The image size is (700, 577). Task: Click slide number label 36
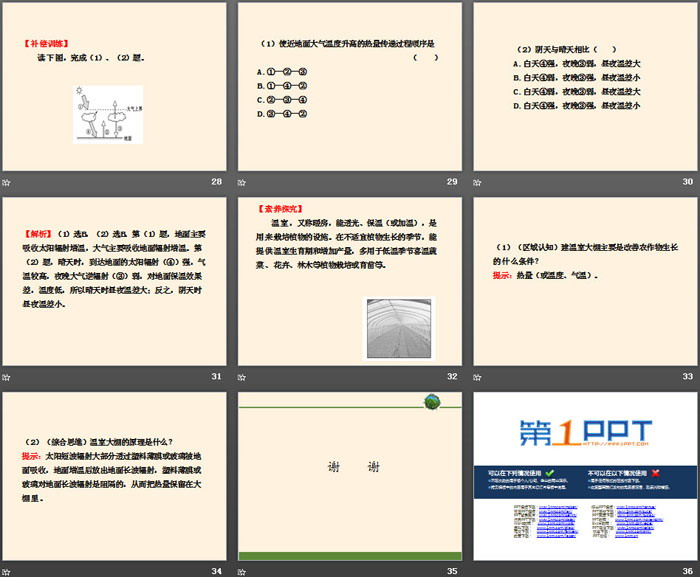click(688, 571)
